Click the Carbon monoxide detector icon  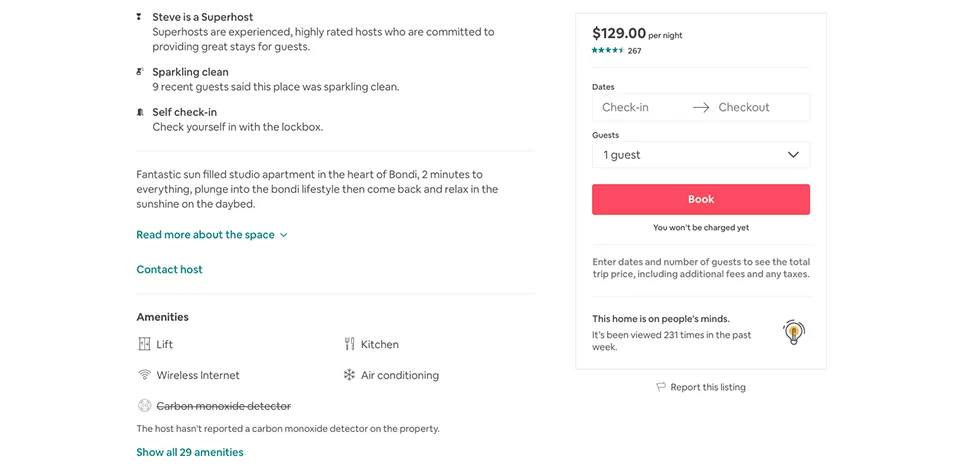(x=144, y=406)
